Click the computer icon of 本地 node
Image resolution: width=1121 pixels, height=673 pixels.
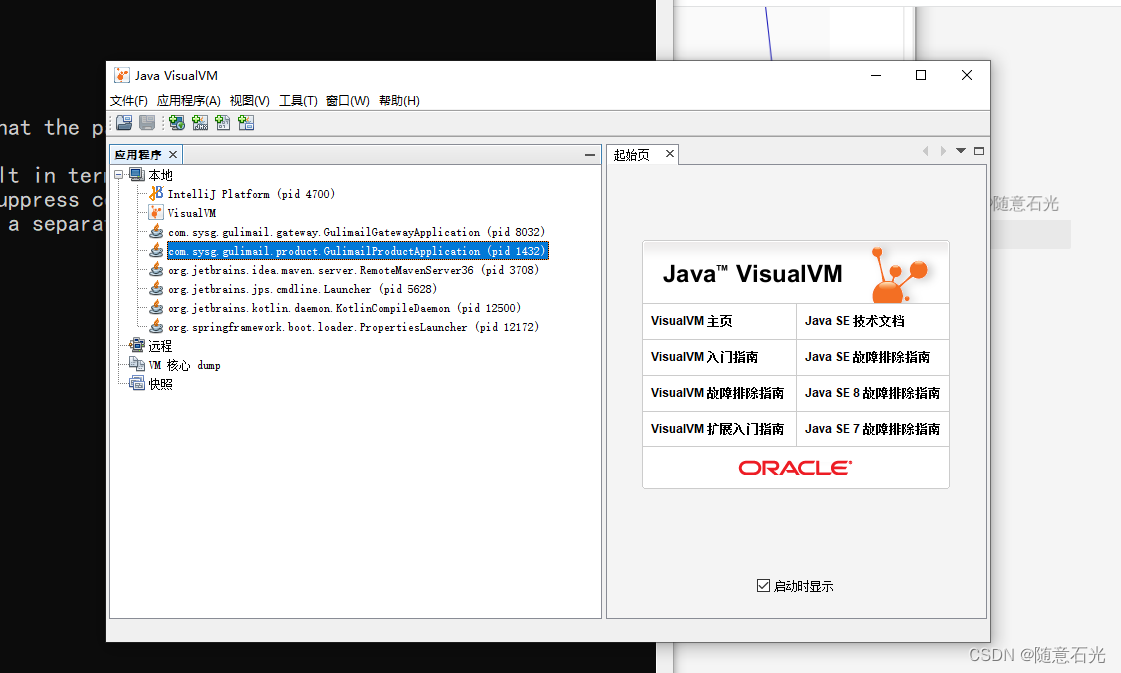pos(137,175)
